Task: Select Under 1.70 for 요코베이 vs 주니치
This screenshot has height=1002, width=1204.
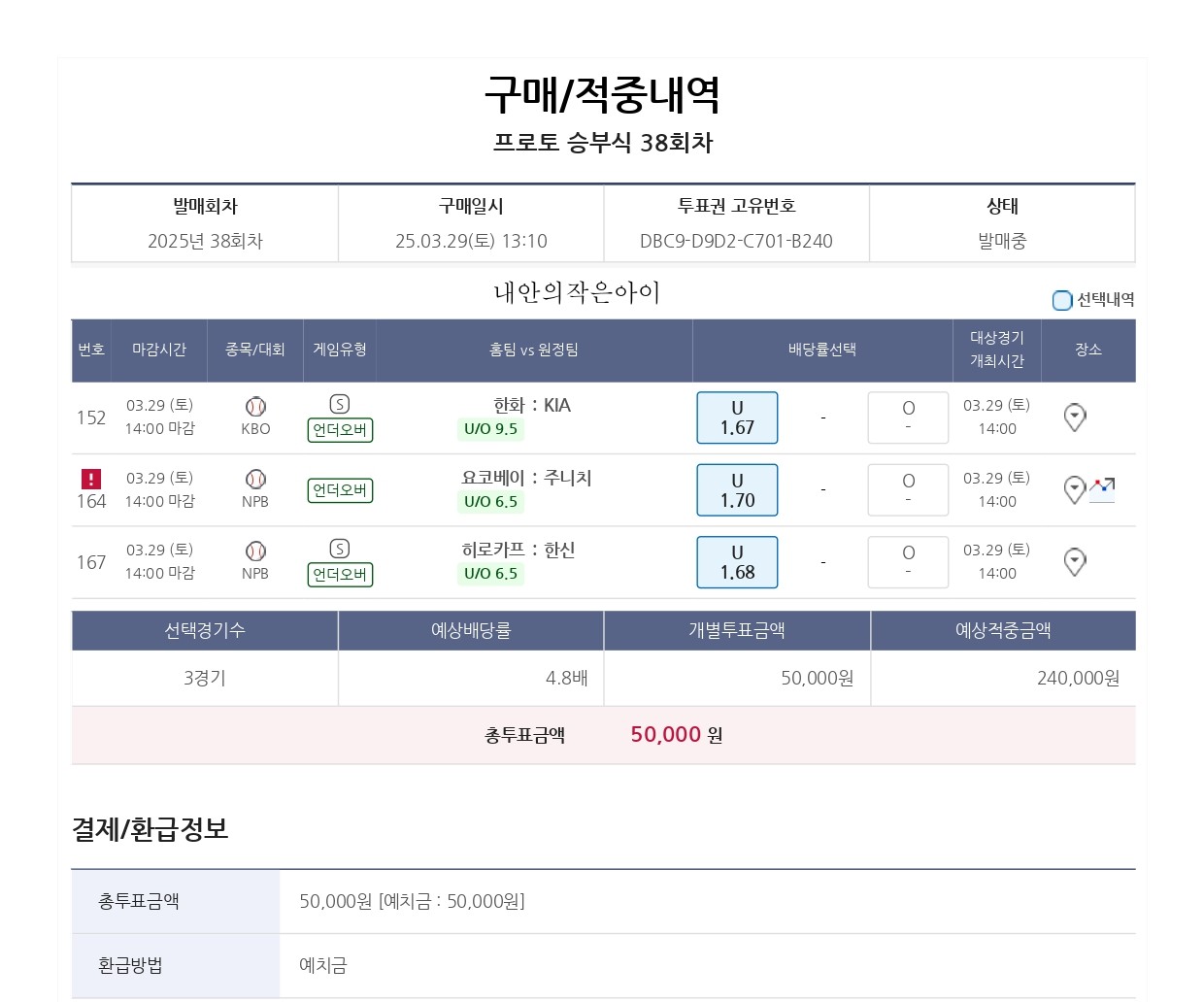Action: pyautogui.click(x=737, y=490)
